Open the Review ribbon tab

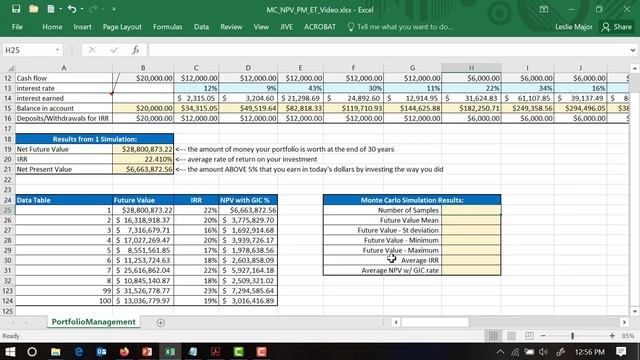pyautogui.click(x=231, y=27)
